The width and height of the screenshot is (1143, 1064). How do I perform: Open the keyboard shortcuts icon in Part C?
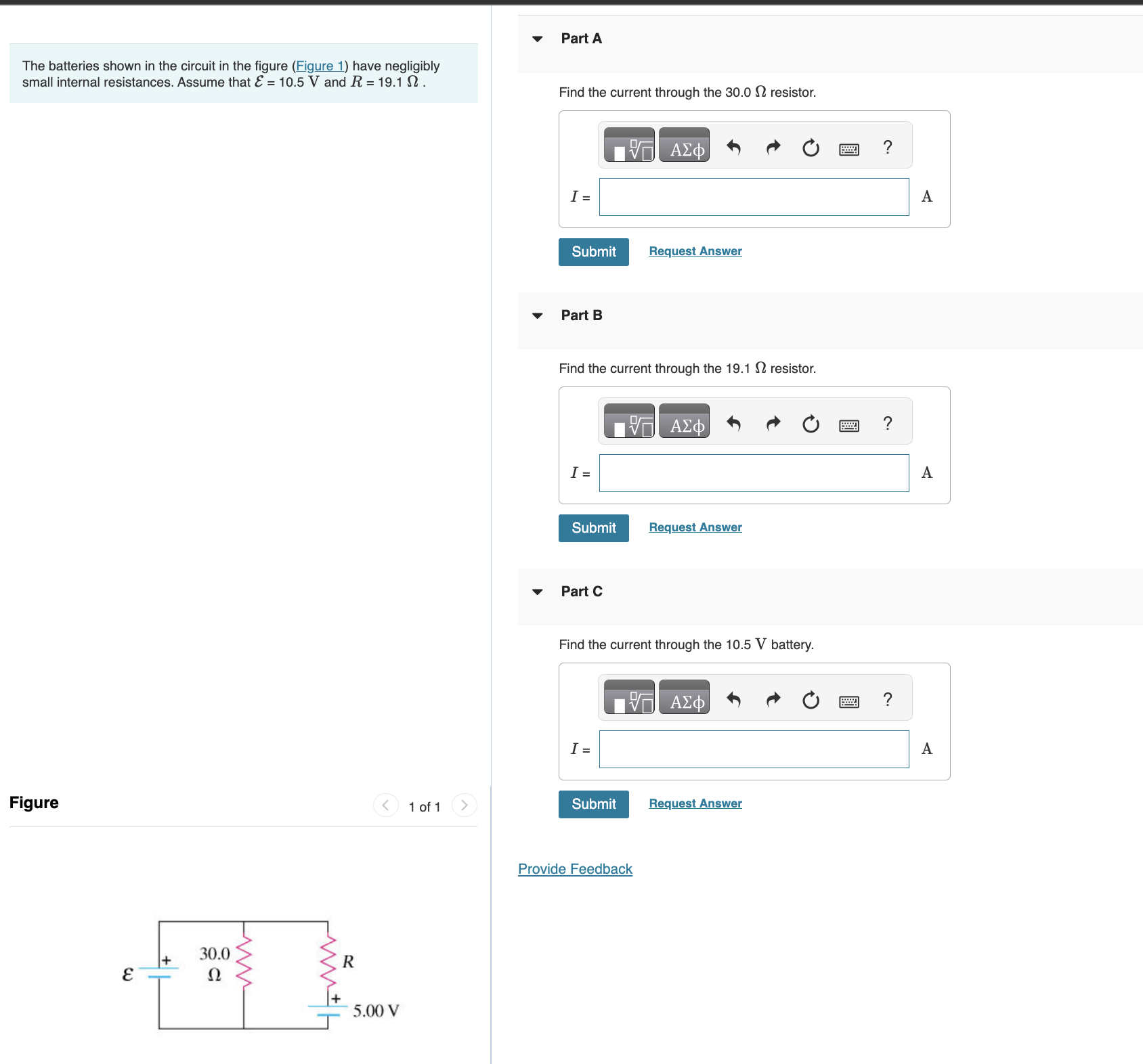point(849,701)
